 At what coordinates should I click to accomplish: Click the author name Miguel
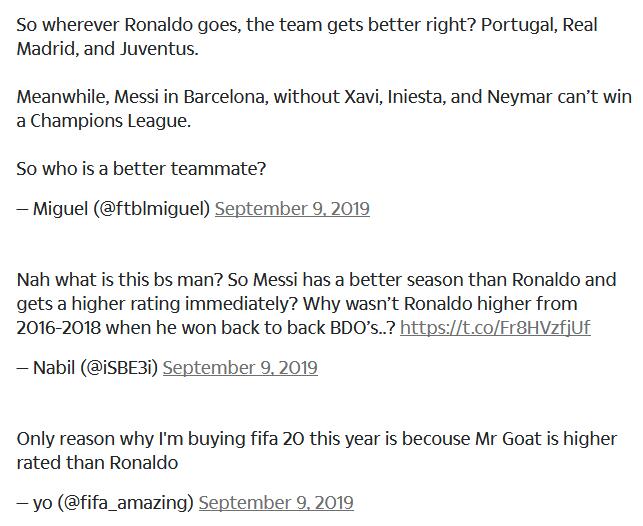click(x=60, y=209)
